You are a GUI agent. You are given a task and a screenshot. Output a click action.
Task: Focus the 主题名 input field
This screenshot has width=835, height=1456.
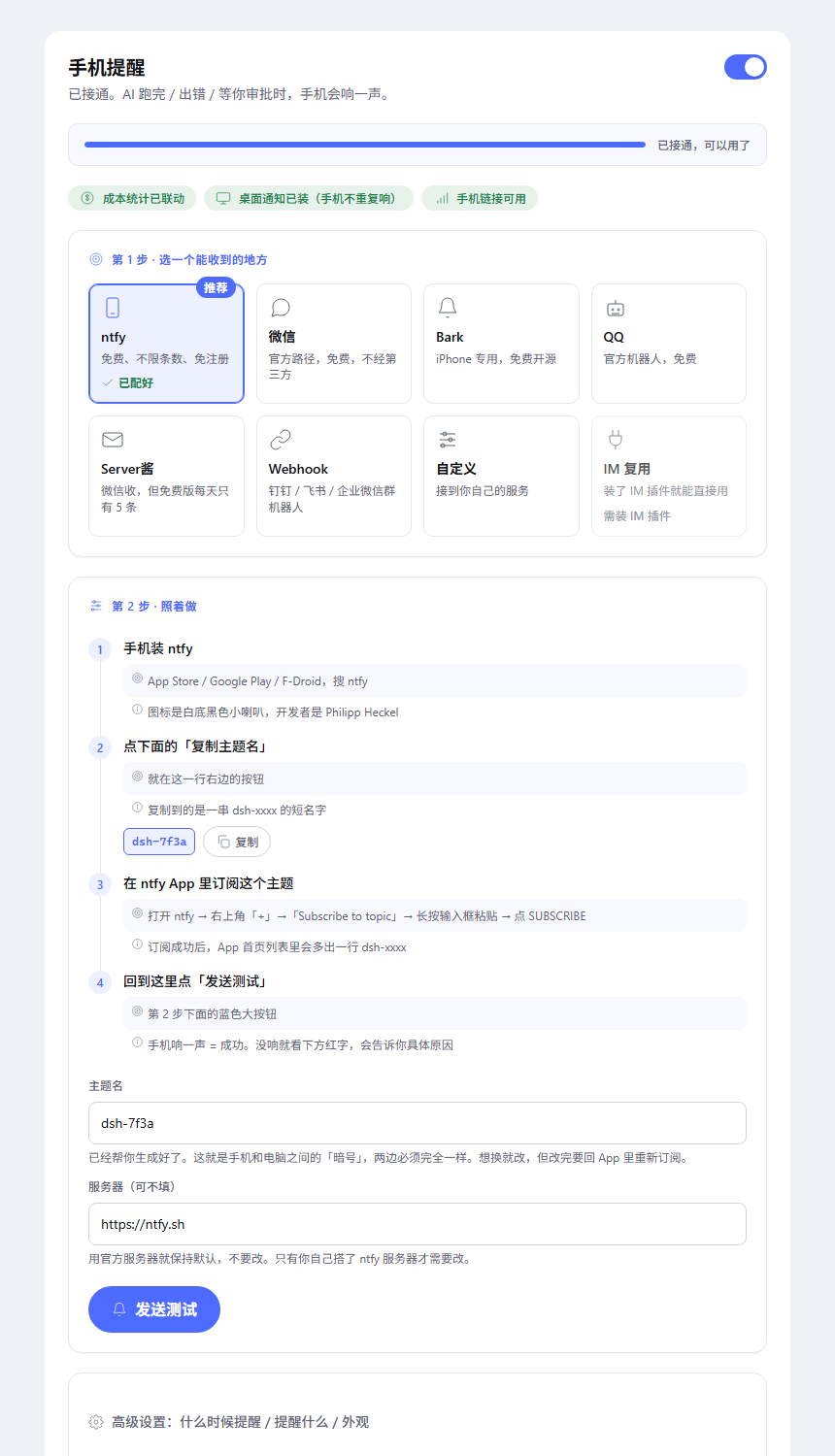click(417, 1123)
